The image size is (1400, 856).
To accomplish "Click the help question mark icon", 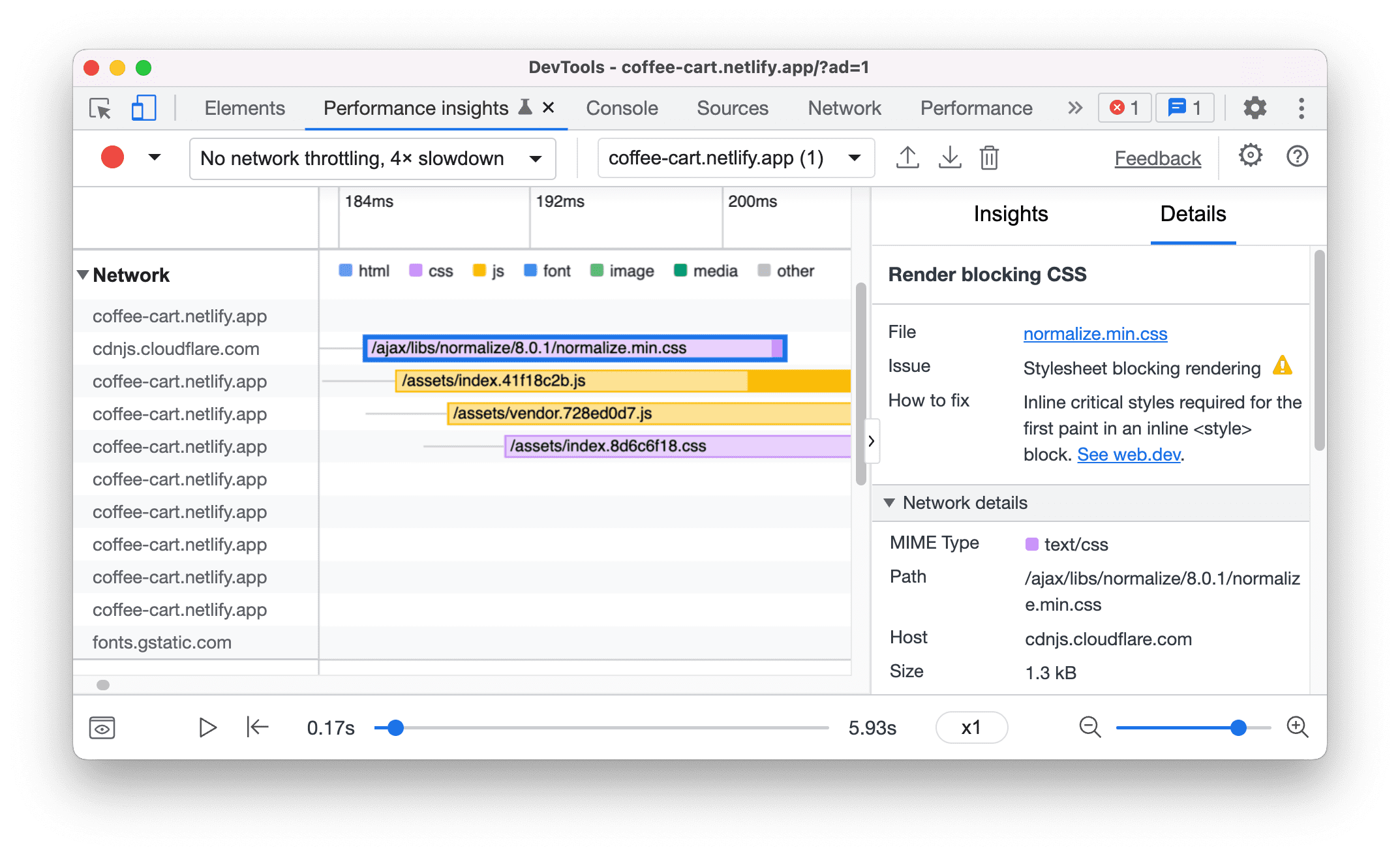I will click(x=1295, y=157).
